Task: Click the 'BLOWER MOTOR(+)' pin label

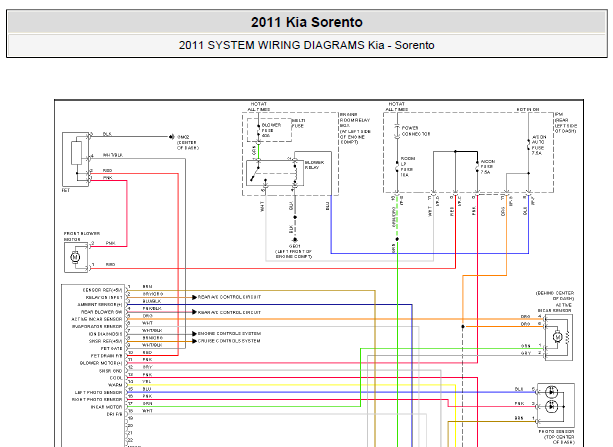Action: pyautogui.click(x=101, y=363)
